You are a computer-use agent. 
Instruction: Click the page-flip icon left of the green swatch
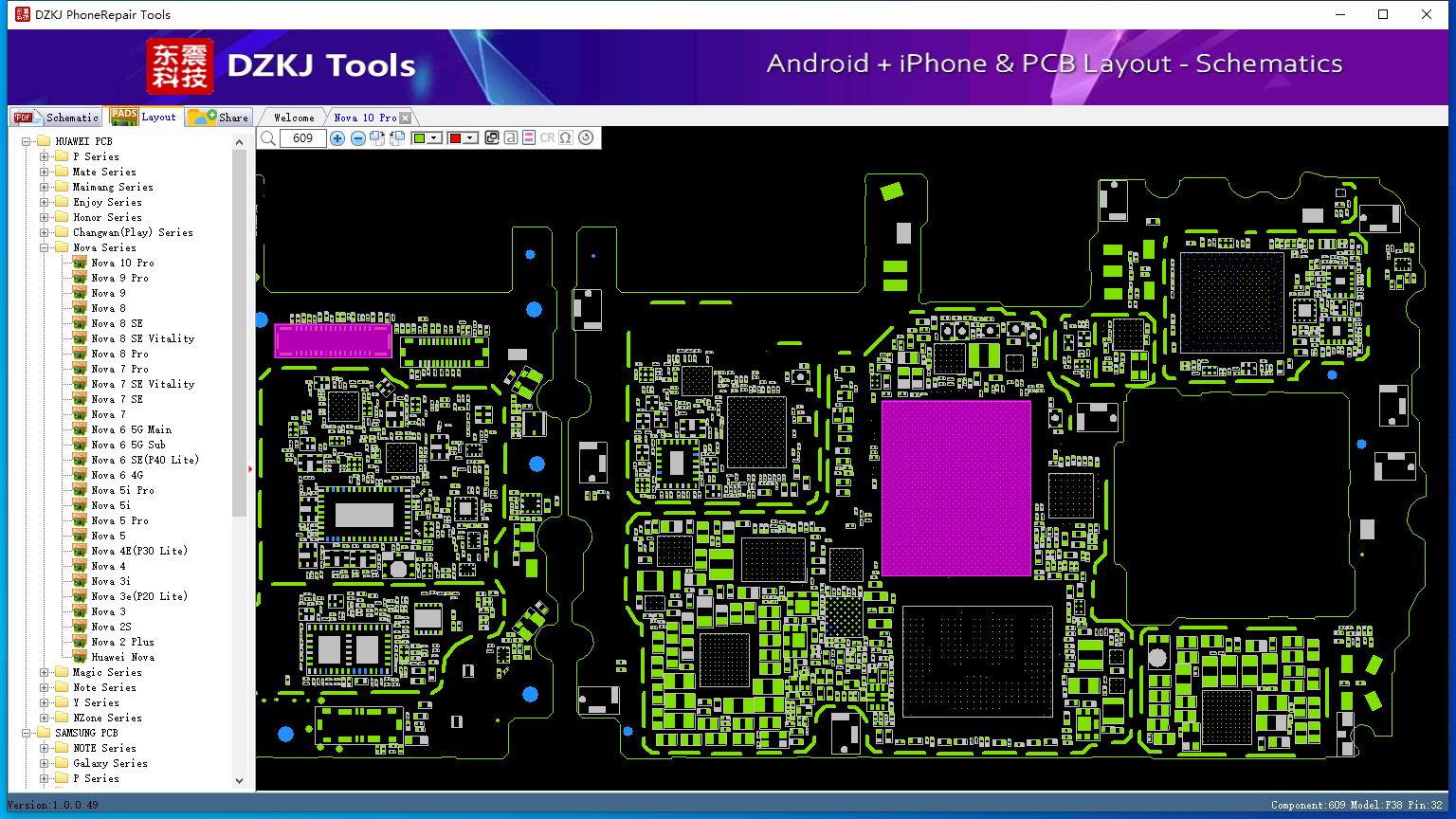(397, 138)
